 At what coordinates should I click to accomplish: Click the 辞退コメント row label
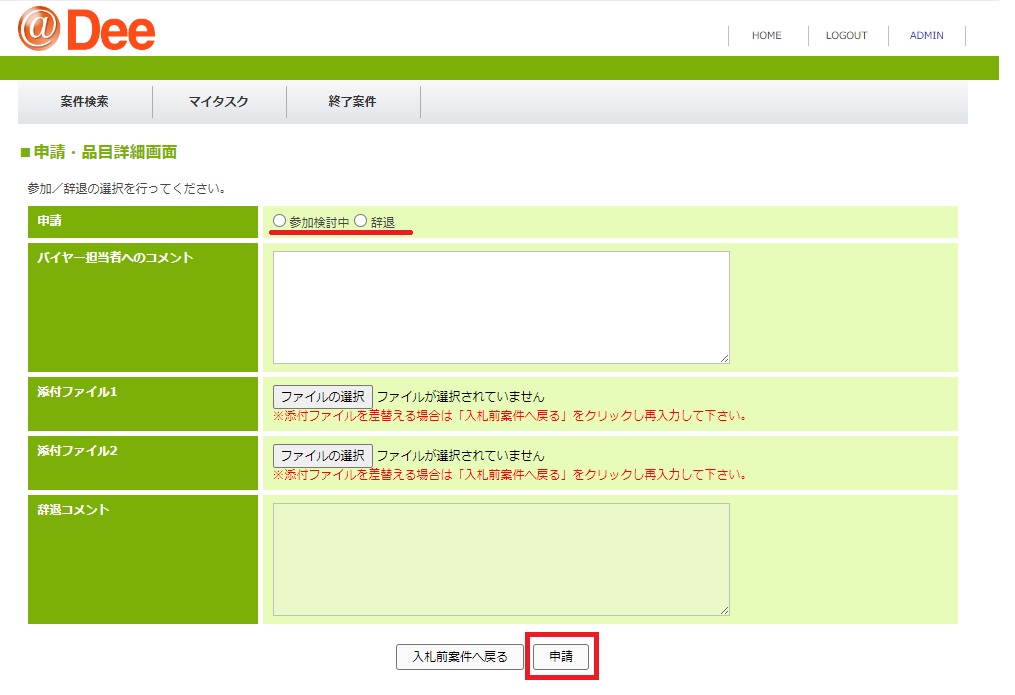[73, 510]
